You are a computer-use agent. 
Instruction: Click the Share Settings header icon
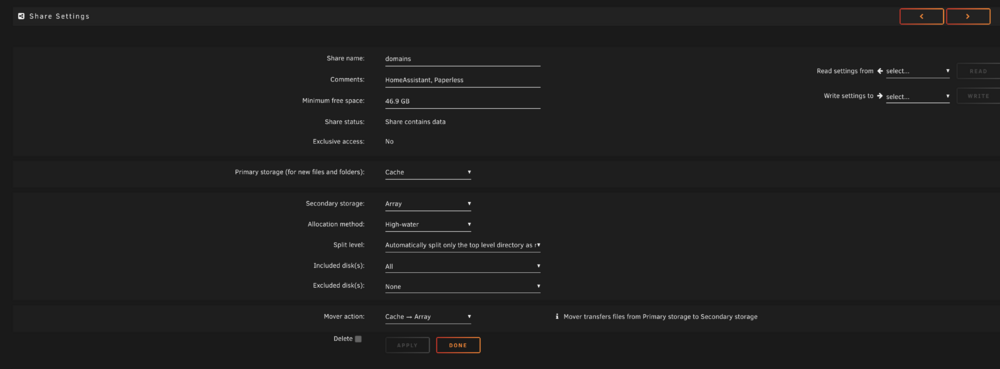[x=21, y=17]
